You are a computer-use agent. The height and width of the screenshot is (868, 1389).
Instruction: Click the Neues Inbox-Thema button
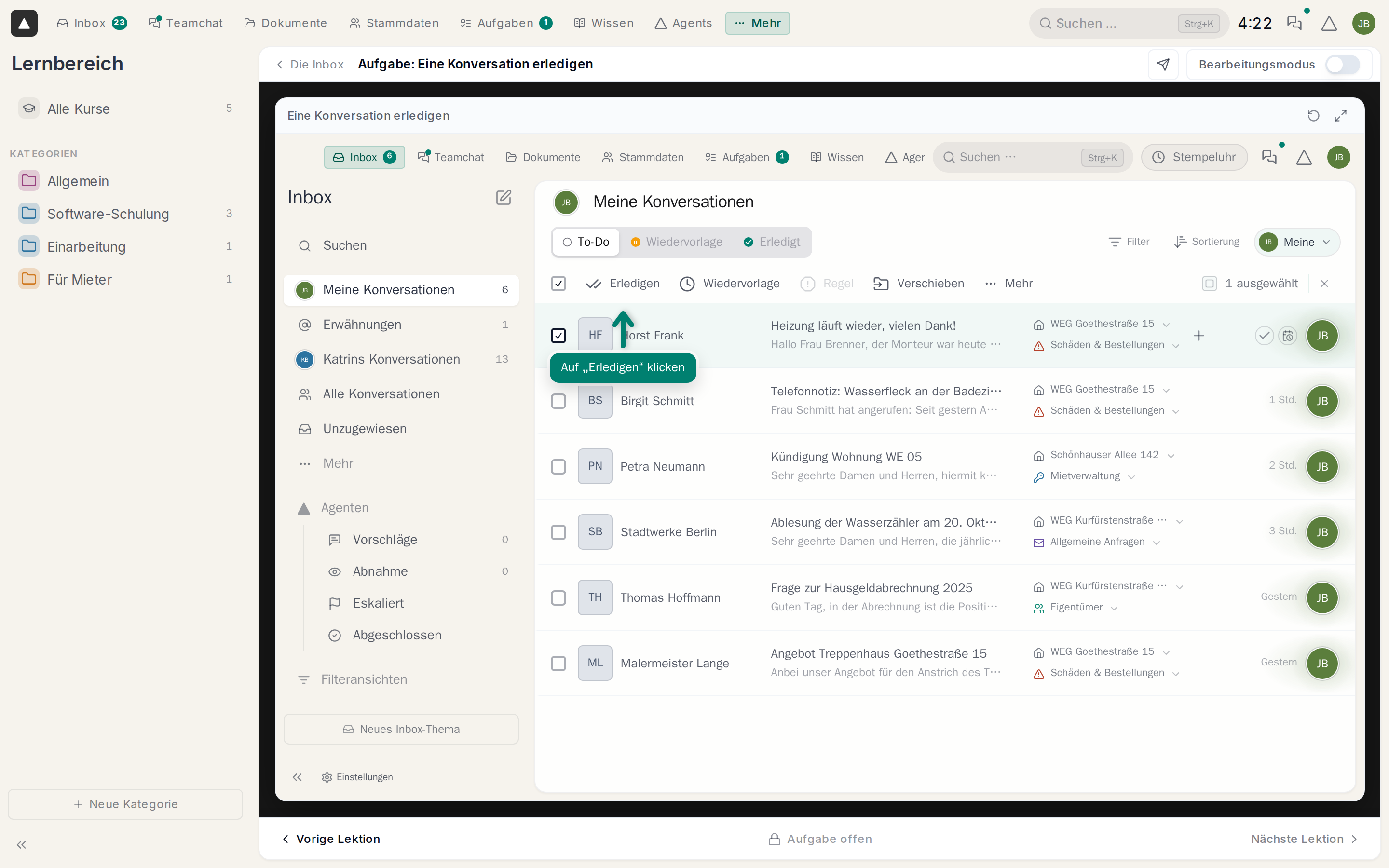401,729
